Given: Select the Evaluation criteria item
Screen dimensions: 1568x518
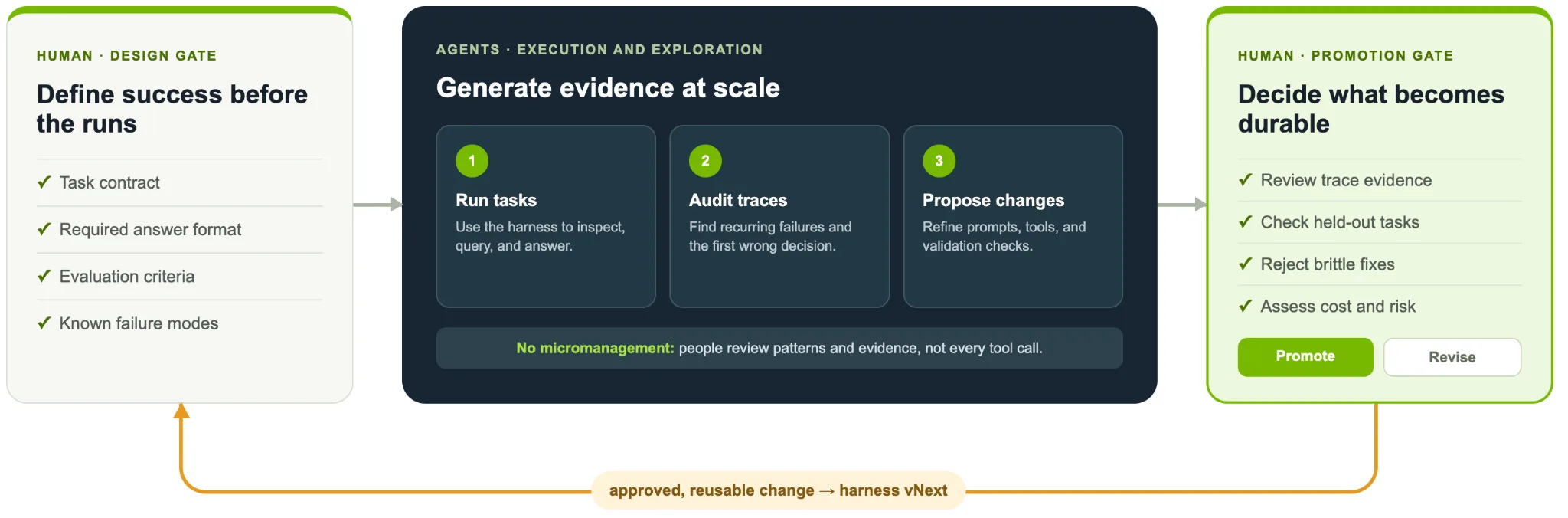Looking at the screenshot, I should [x=180, y=277].
